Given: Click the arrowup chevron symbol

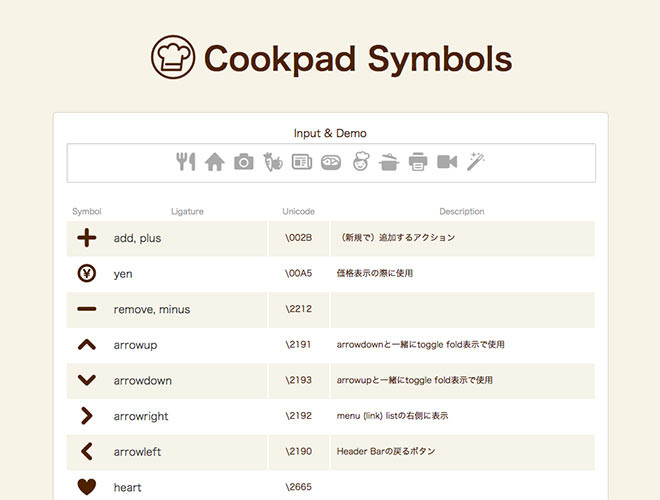Looking at the screenshot, I should [87, 345].
